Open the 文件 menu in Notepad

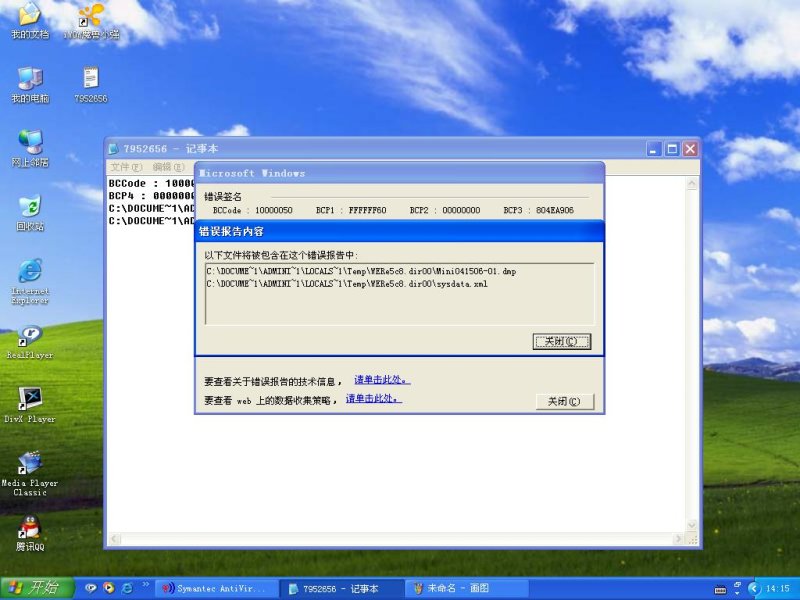(126, 167)
